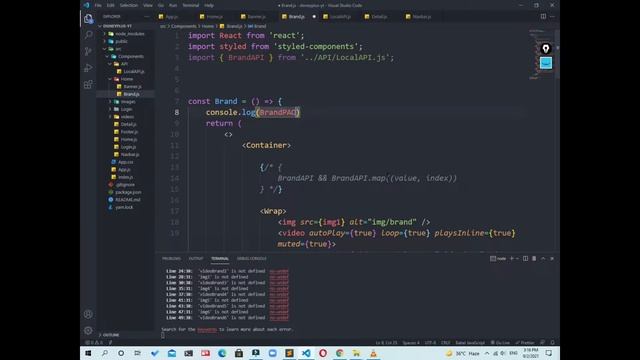The width and height of the screenshot is (640, 360).
Task: Open package.json in the explorer
Action: (x=128, y=192)
